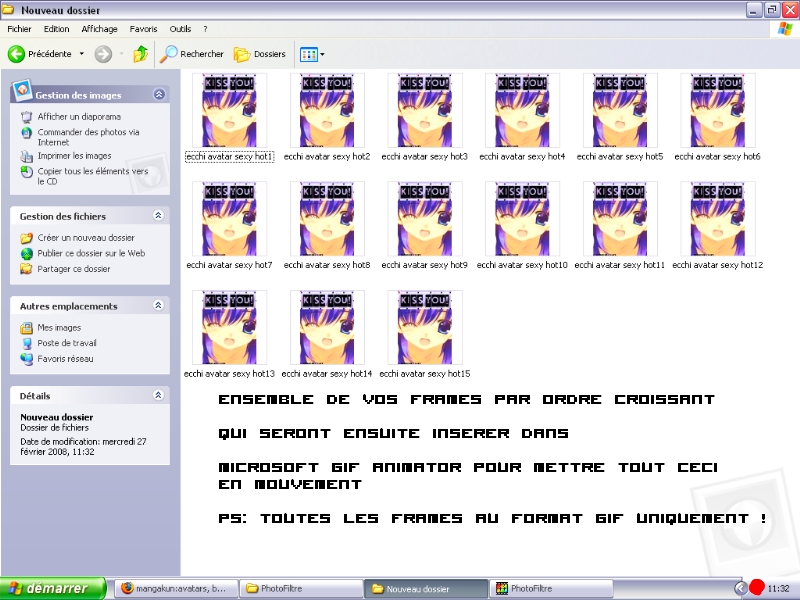Switch to PhotoFiltre folder taskbar button
Viewport: 800px width, 600px height.
[x=302, y=589]
